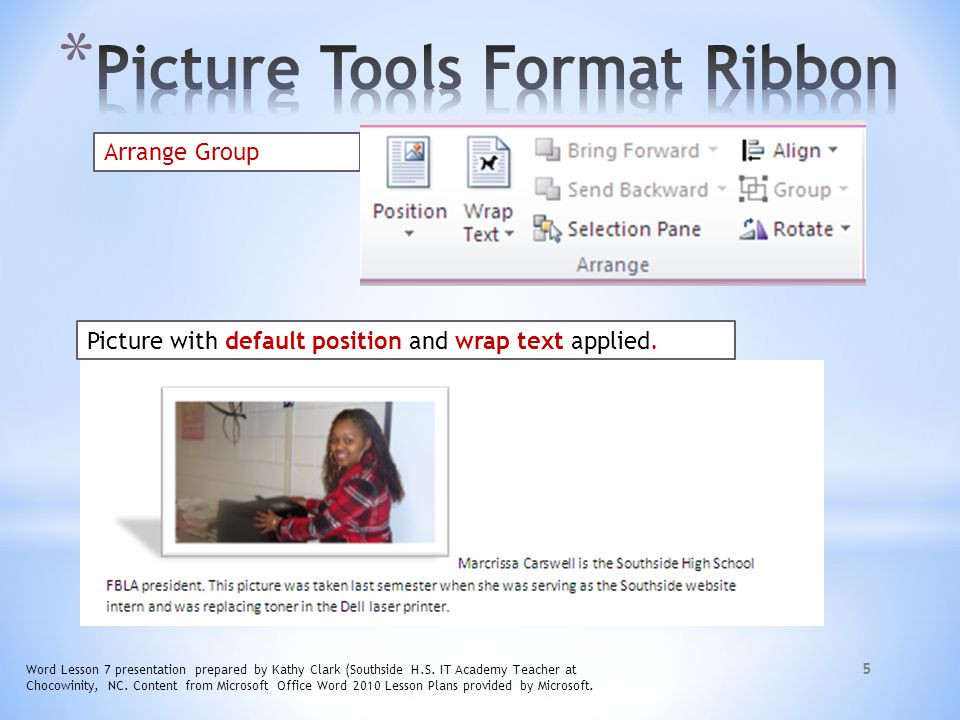Viewport: 960px width, 720px height.
Task: Click footer line starting 'Word Lesson 7 presentation'
Action: (x=301, y=669)
